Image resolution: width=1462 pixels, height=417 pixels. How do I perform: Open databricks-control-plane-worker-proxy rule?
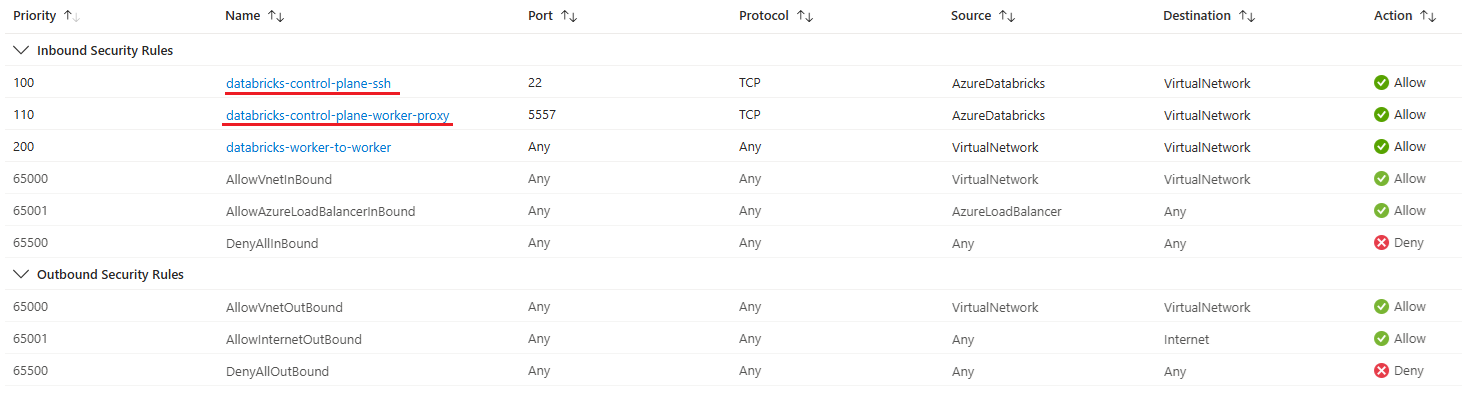click(x=338, y=115)
